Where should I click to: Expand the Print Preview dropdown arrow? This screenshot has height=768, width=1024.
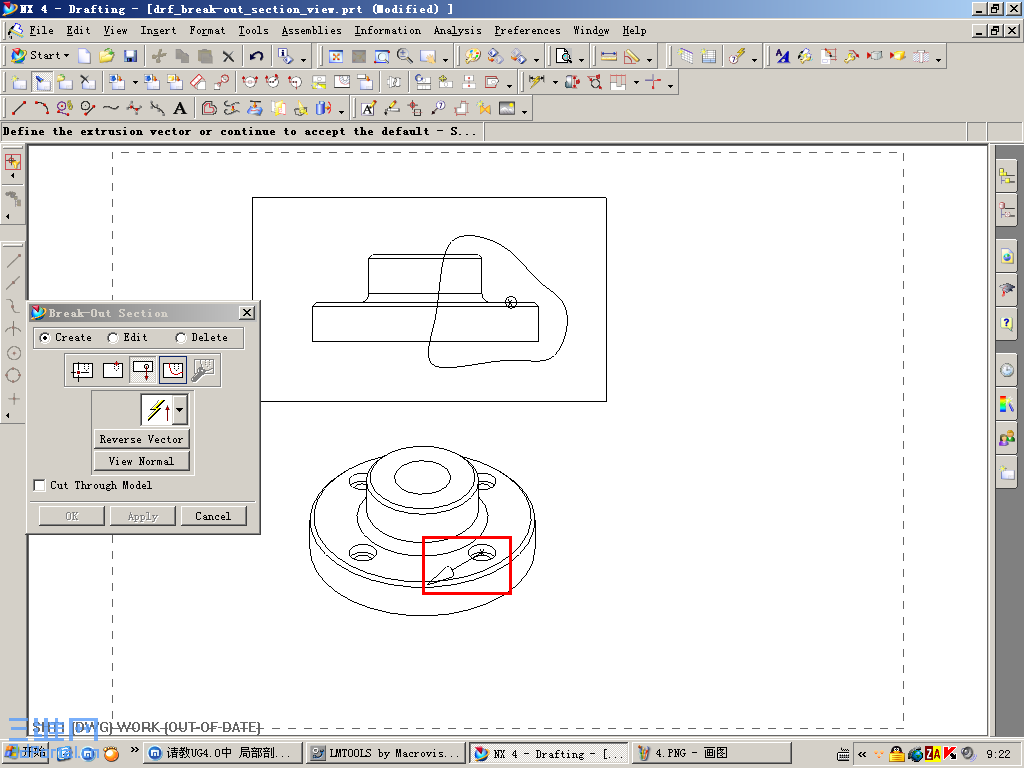[581, 59]
